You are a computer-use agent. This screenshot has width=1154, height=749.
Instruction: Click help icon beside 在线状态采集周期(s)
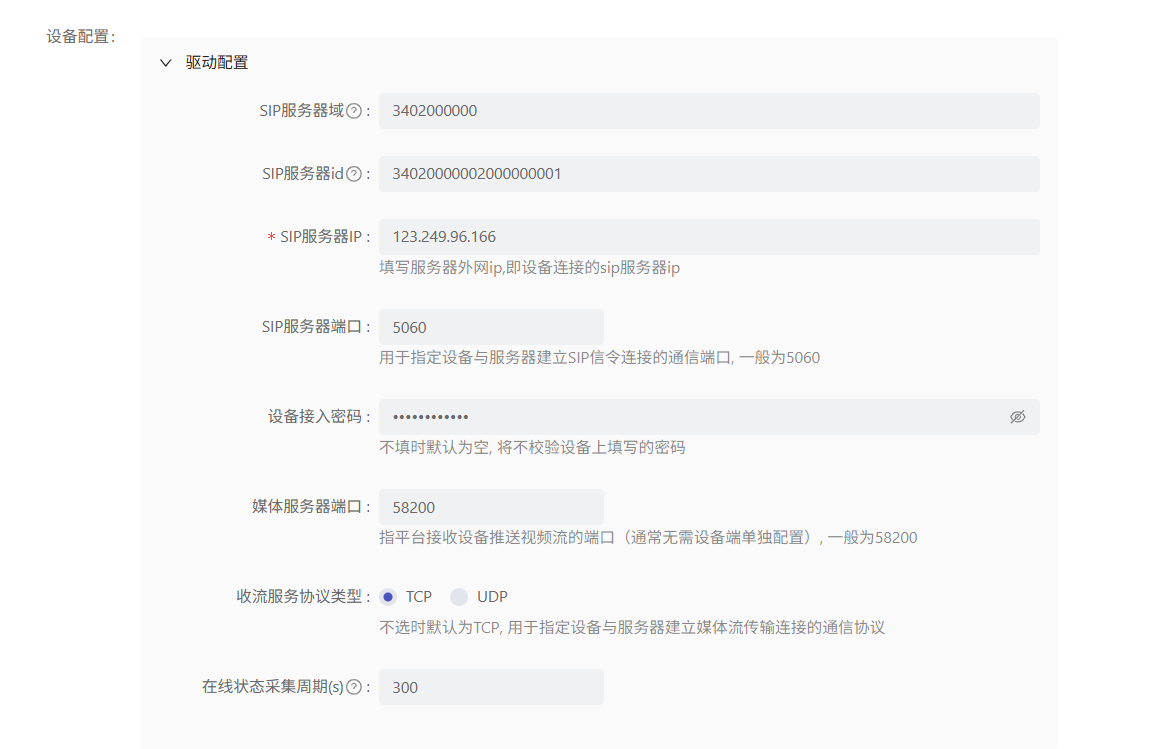[x=353, y=687]
